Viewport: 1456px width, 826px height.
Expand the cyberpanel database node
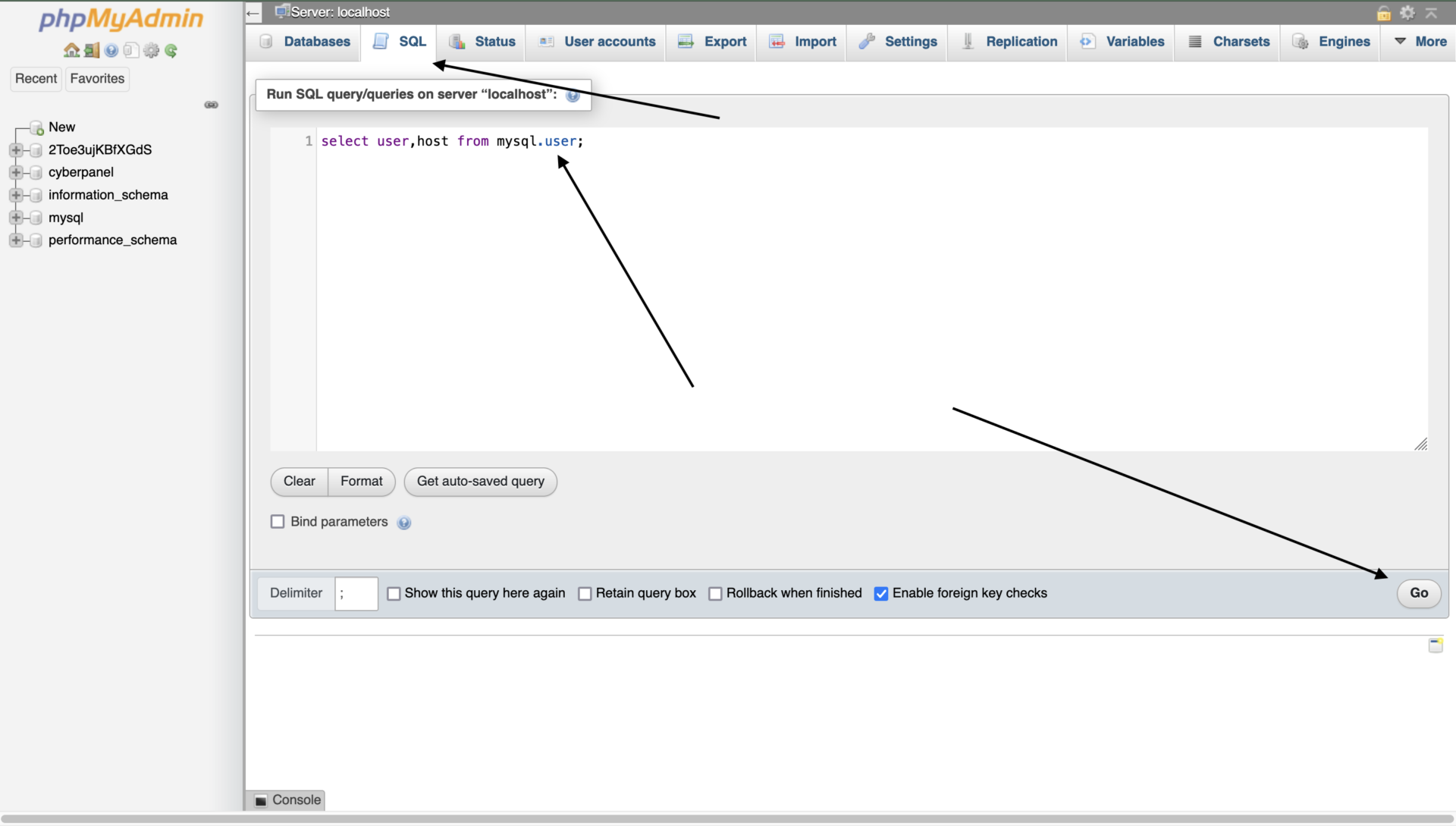click(17, 173)
